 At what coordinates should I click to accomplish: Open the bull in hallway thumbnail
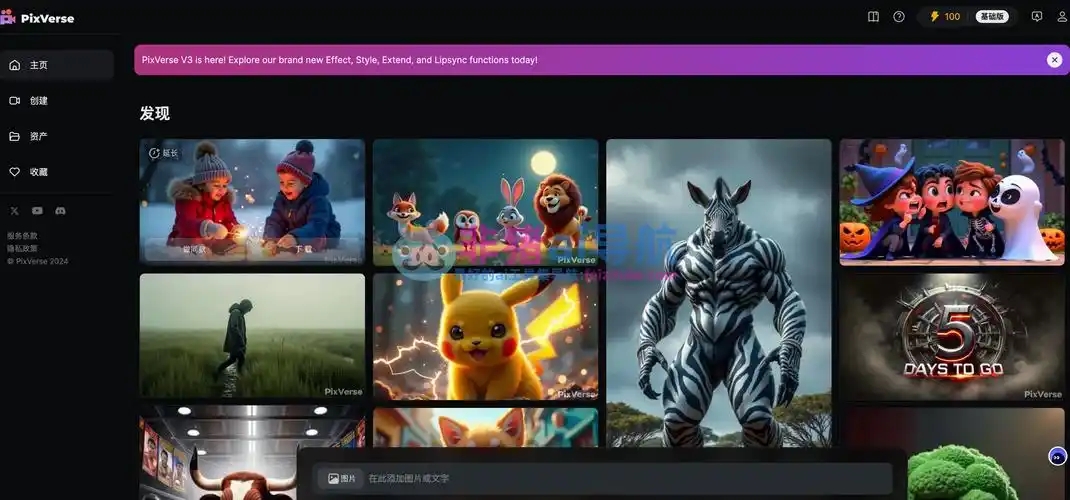point(218,453)
